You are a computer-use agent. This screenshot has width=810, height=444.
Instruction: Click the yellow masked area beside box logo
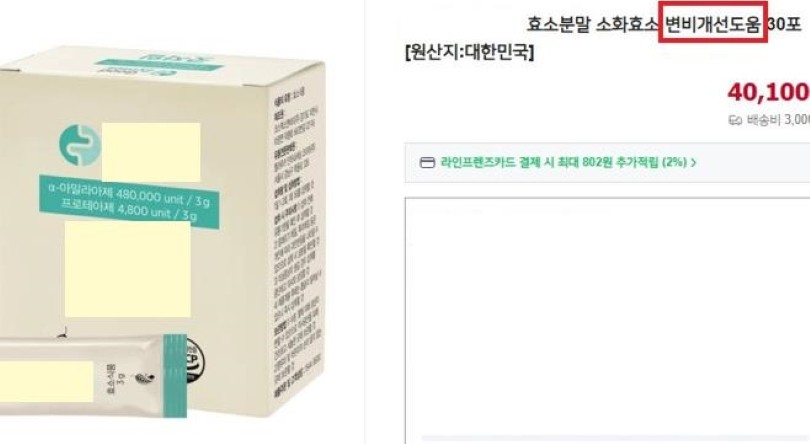point(151,152)
